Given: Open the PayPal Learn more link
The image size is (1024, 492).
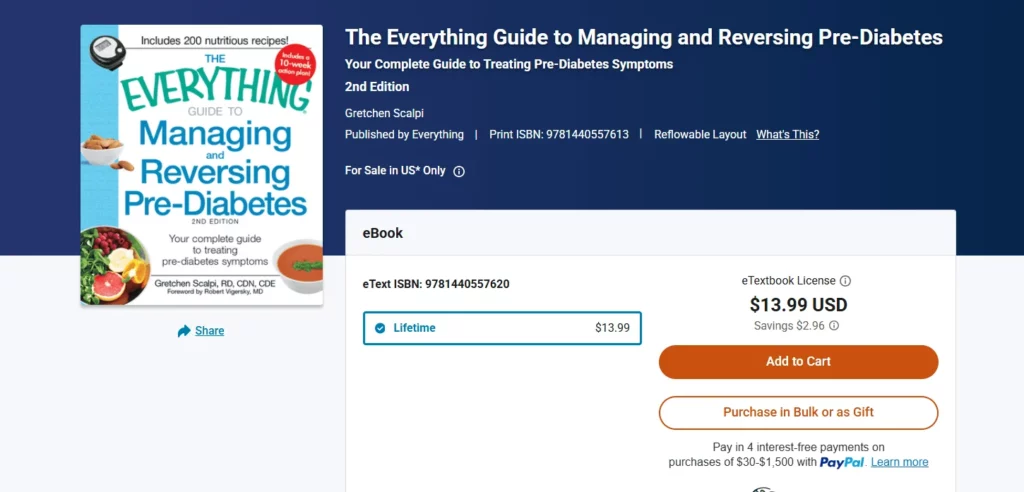Looking at the screenshot, I should pos(899,462).
